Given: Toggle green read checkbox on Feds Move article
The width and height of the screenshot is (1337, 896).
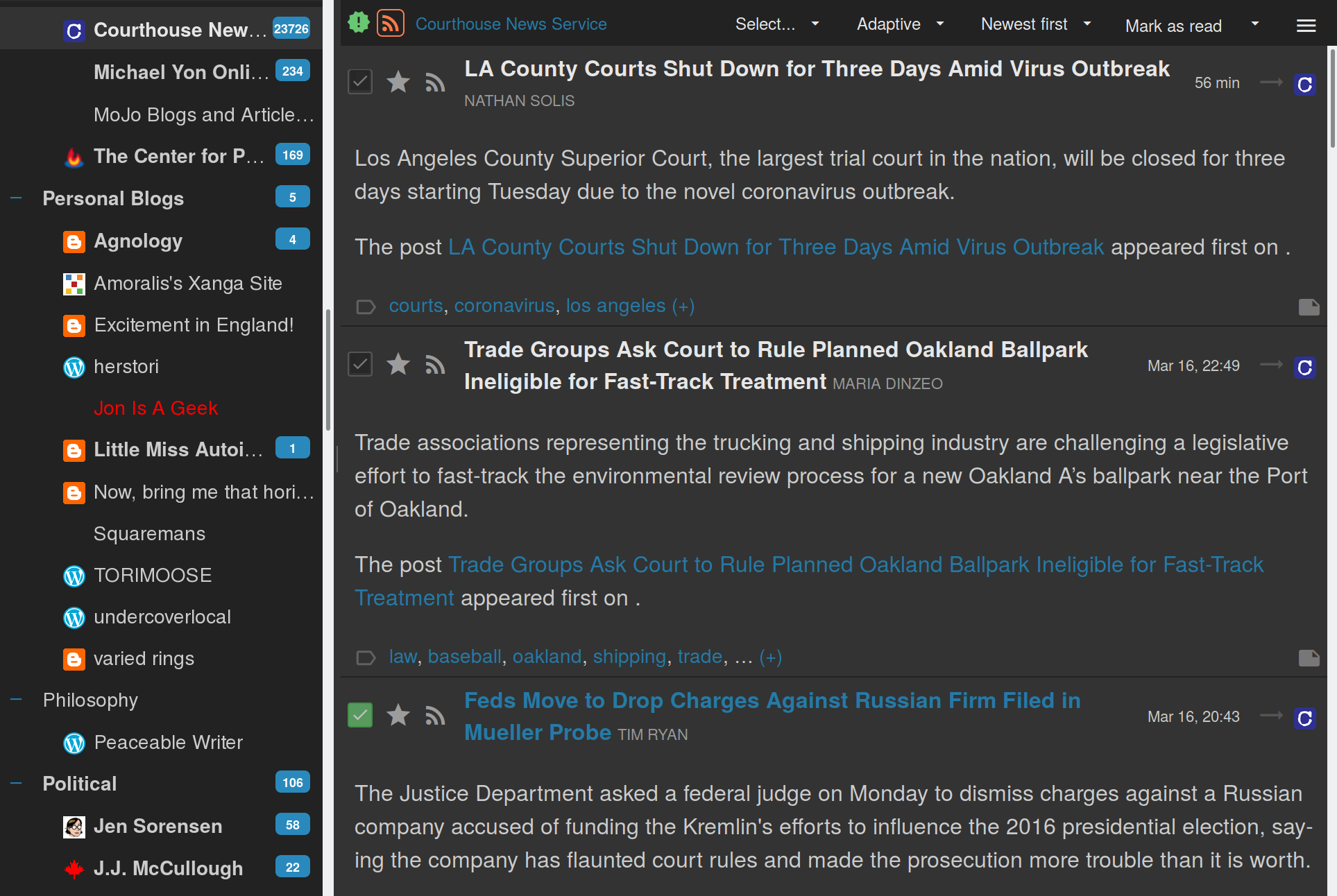Looking at the screenshot, I should (x=360, y=714).
